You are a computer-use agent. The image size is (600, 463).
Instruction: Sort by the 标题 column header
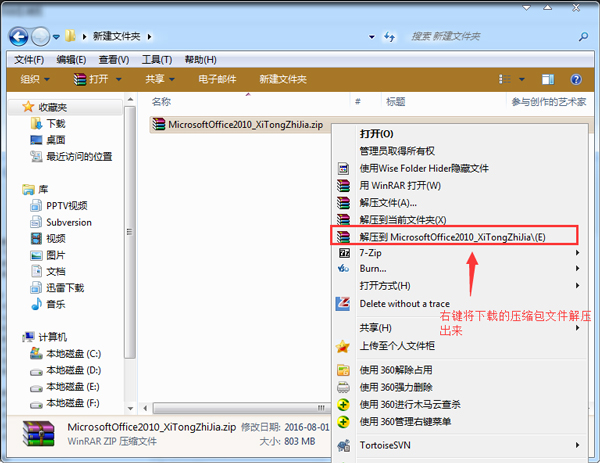coord(396,102)
